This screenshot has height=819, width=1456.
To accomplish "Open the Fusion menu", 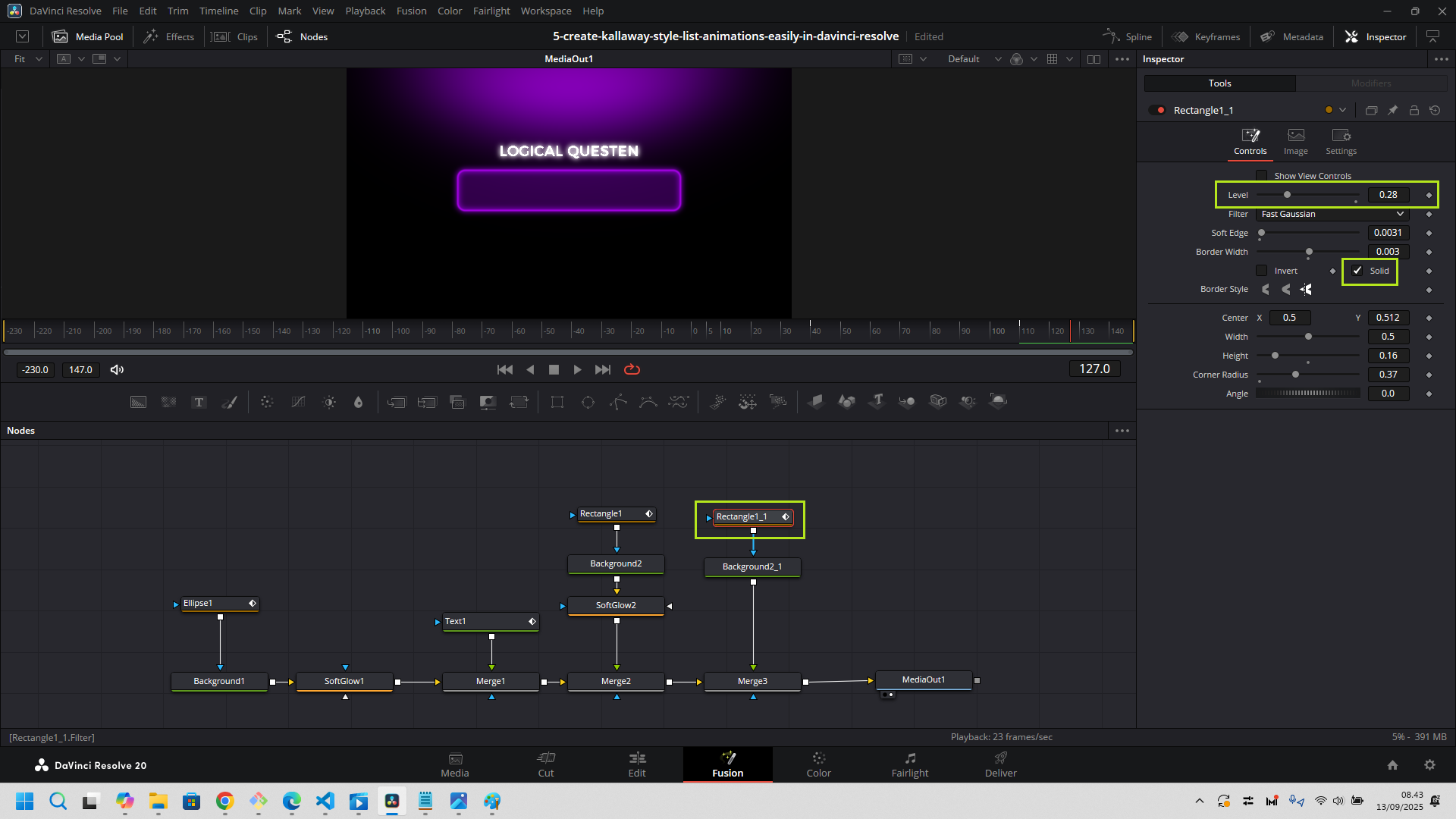I will pyautogui.click(x=411, y=11).
